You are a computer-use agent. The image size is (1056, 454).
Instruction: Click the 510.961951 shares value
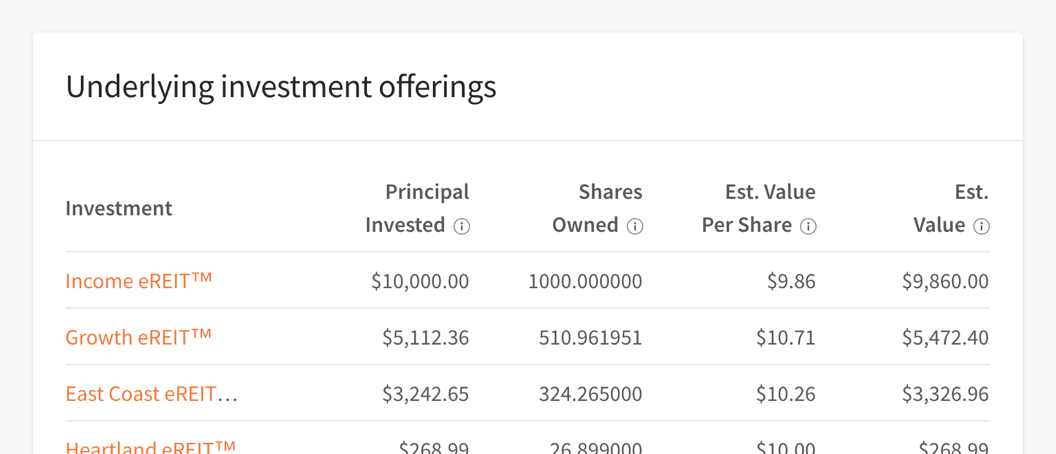[x=590, y=338]
